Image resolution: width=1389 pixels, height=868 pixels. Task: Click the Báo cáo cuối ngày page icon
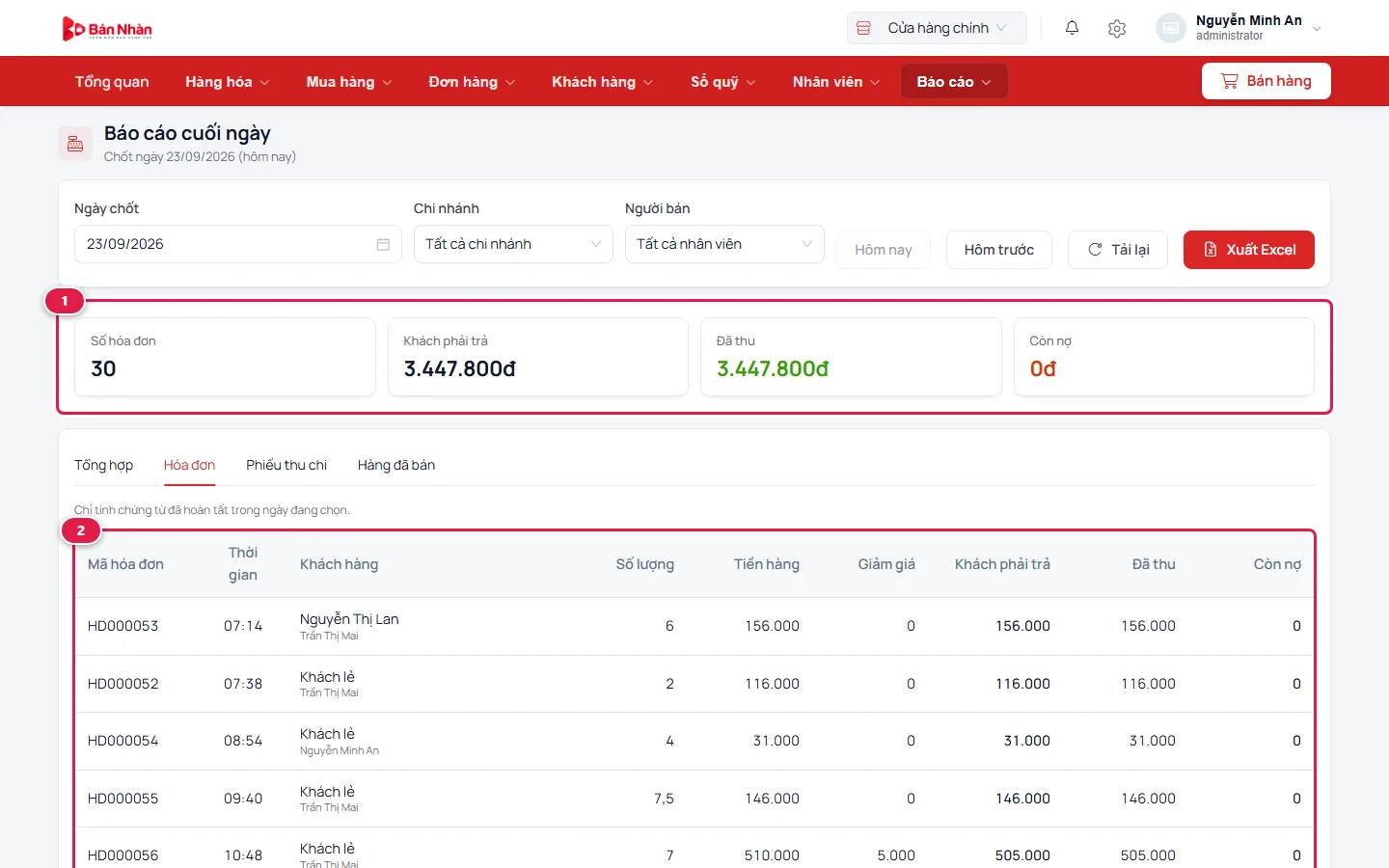point(75,144)
